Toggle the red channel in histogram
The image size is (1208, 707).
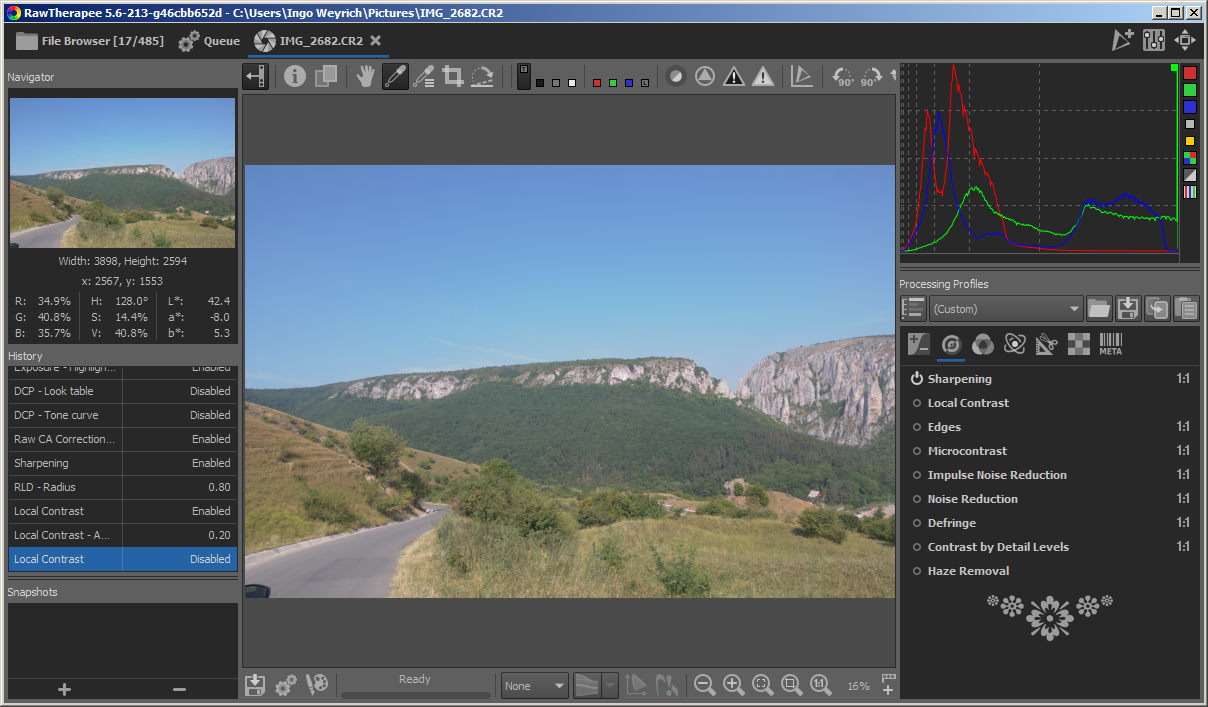[x=1190, y=73]
